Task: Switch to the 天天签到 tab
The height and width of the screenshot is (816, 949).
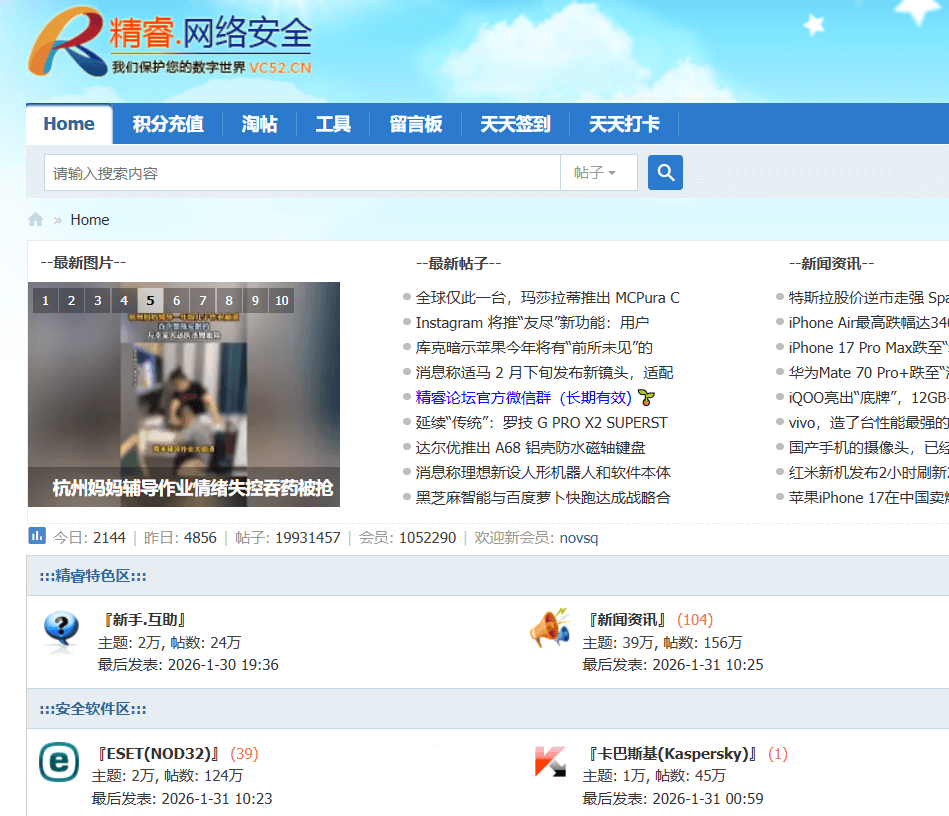Action: tap(515, 124)
